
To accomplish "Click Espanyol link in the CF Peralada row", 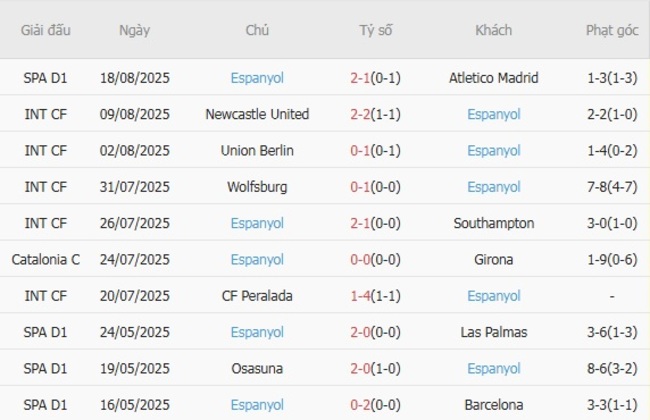I will click(494, 296).
